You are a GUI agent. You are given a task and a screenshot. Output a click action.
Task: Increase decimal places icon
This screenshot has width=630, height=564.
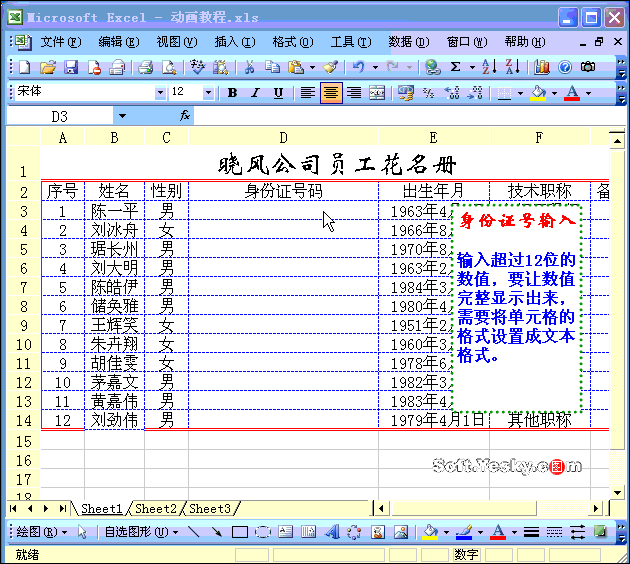[452, 93]
